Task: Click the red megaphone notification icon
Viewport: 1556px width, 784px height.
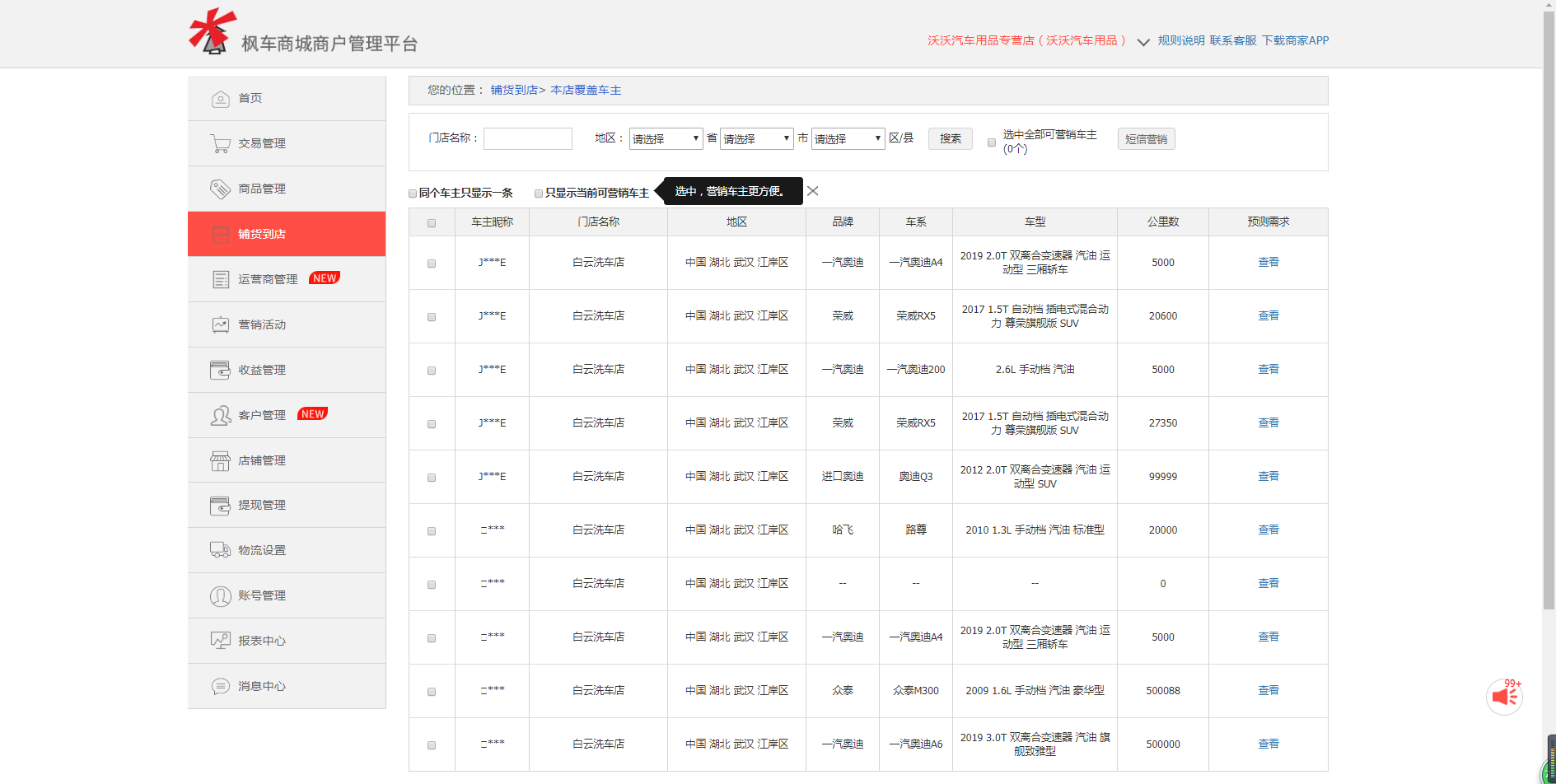Action: [1505, 696]
